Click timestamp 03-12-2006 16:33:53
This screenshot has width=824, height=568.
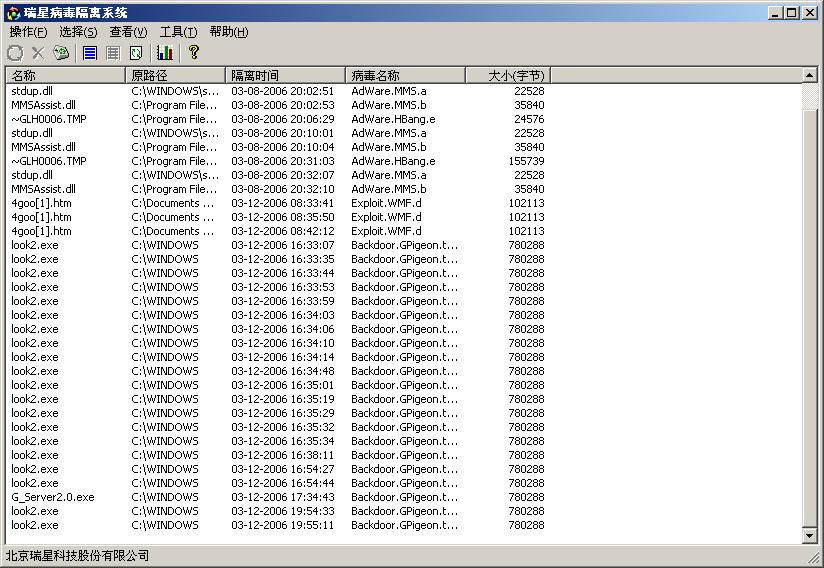tap(283, 287)
